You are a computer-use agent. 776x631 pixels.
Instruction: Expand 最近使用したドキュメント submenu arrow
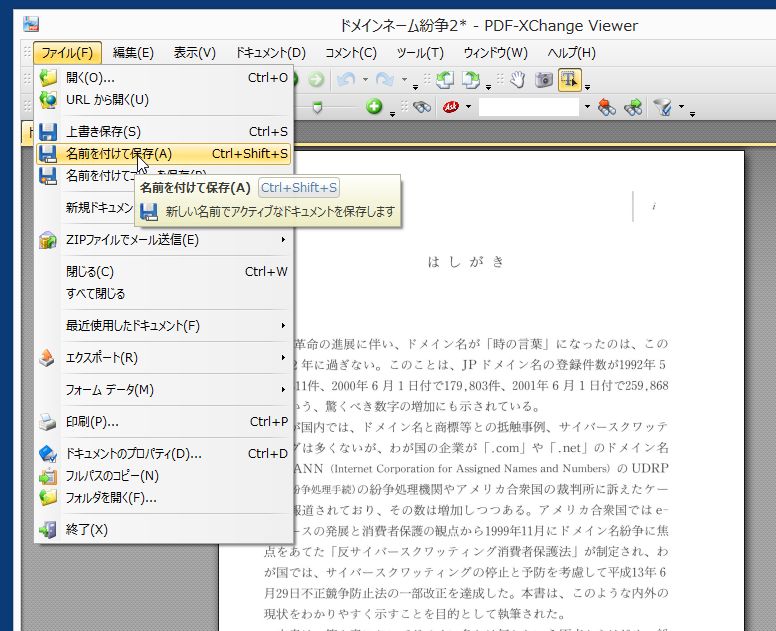click(283, 326)
